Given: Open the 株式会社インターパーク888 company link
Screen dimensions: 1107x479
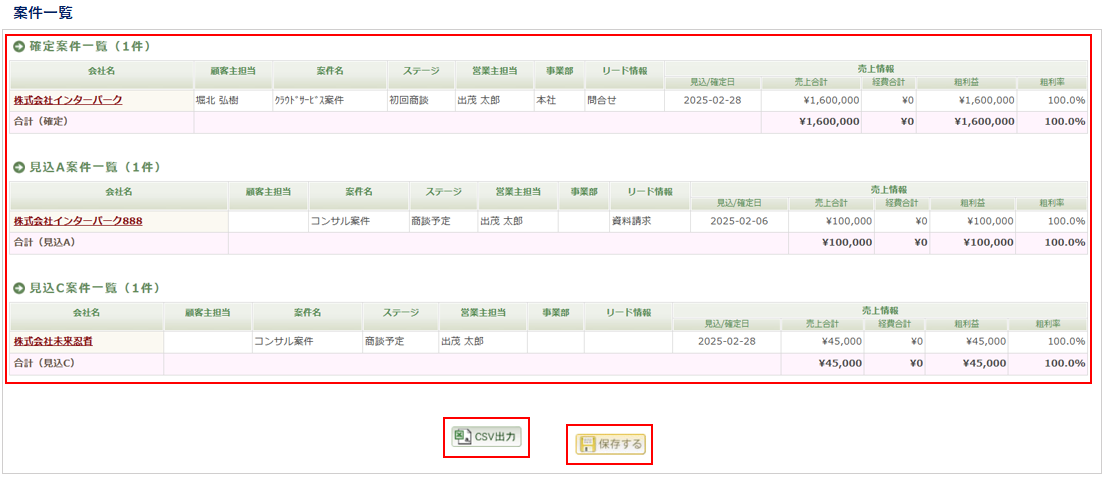Looking at the screenshot, I should 78,221.
